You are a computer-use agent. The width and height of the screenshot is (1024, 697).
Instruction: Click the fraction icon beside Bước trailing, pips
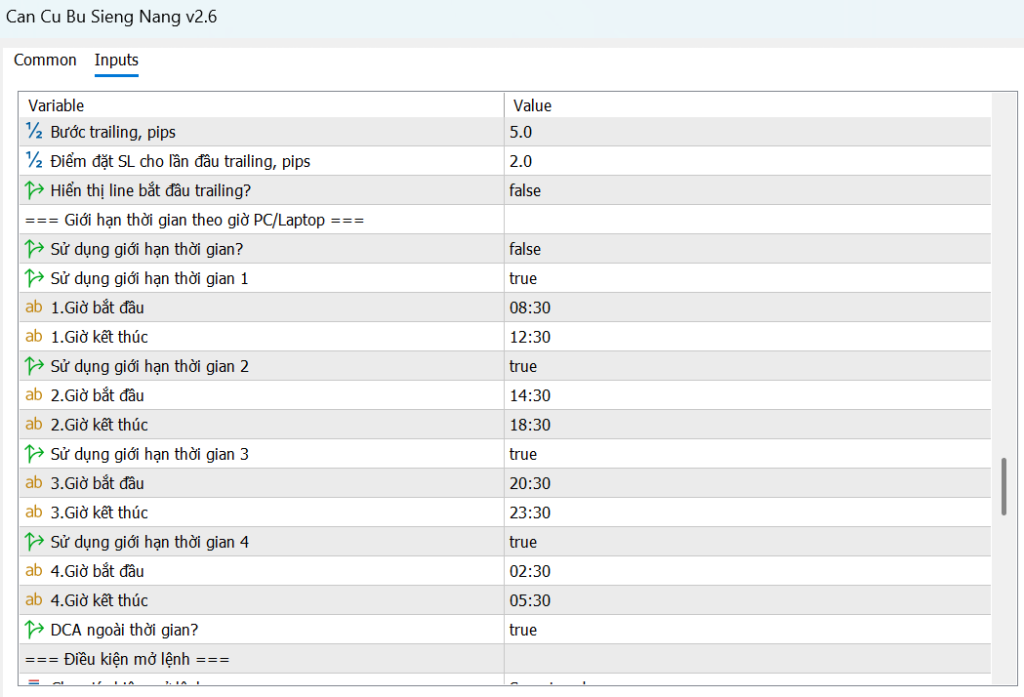coord(34,132)
